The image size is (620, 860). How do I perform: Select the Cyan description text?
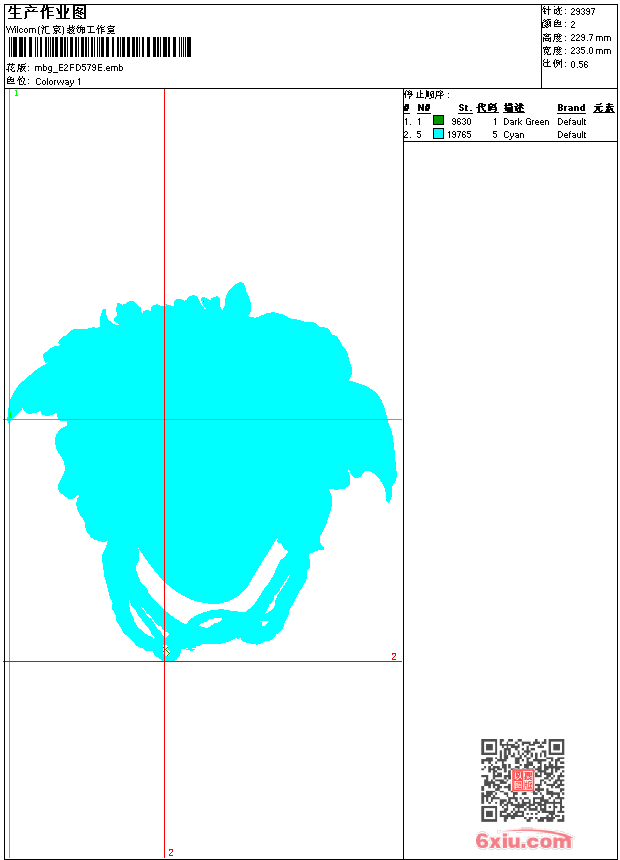coord(514,135)
